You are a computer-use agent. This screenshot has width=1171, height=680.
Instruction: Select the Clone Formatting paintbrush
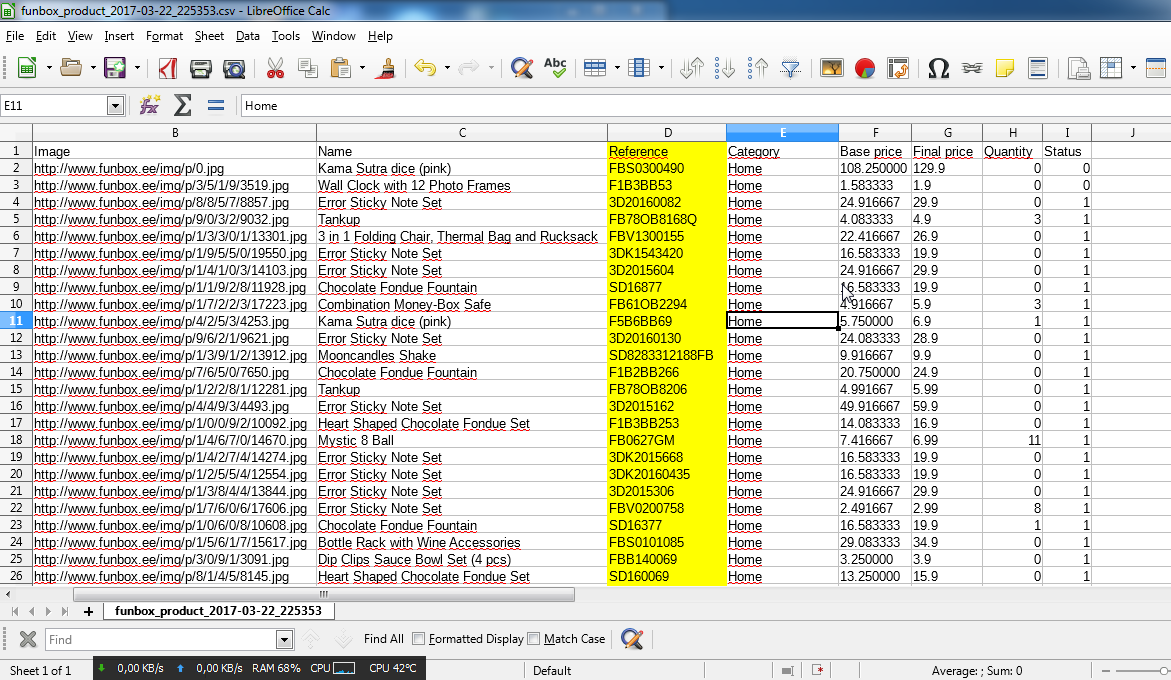coord(387,68)
